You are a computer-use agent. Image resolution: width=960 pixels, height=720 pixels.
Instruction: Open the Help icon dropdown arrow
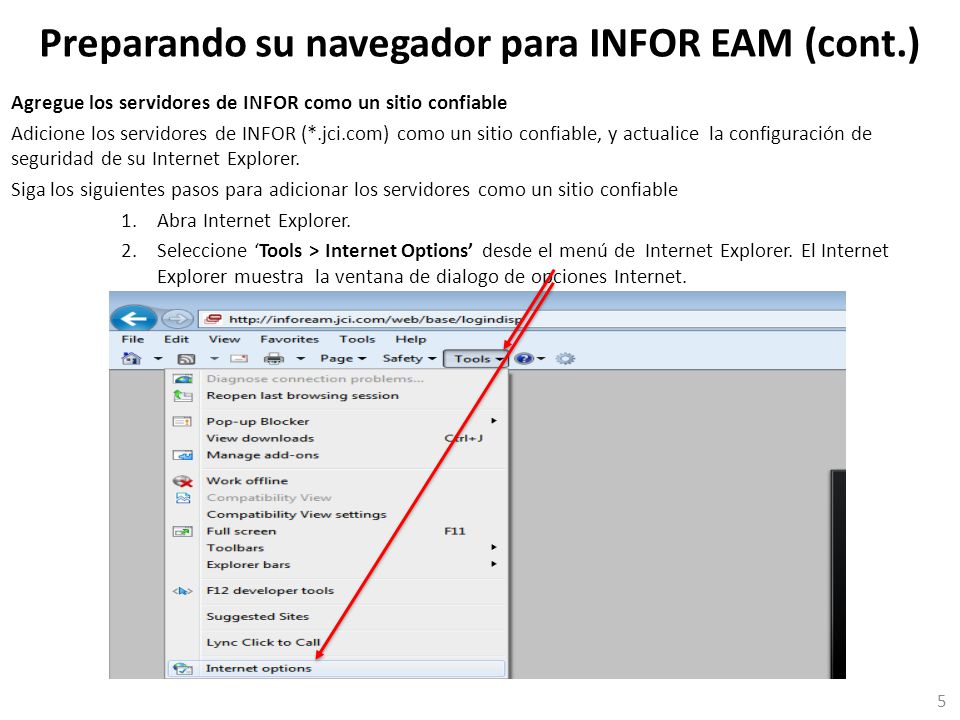point(541,359)
